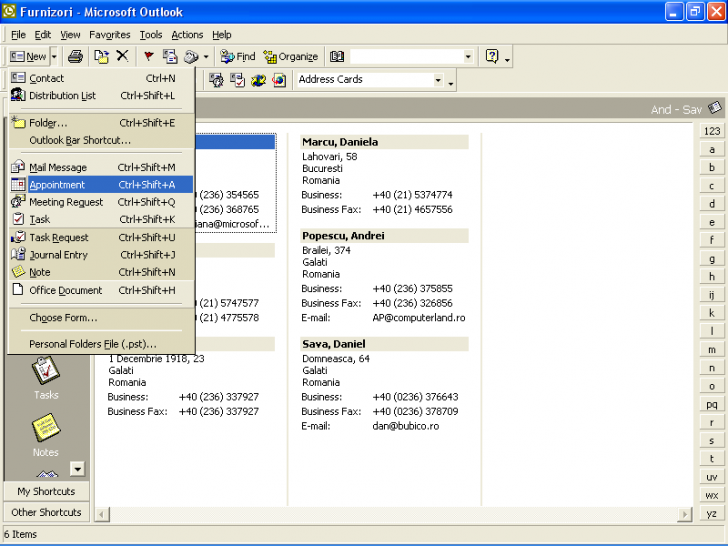
Task: Click the Microsoft Outlook Help icon
Action: point(492,56)
